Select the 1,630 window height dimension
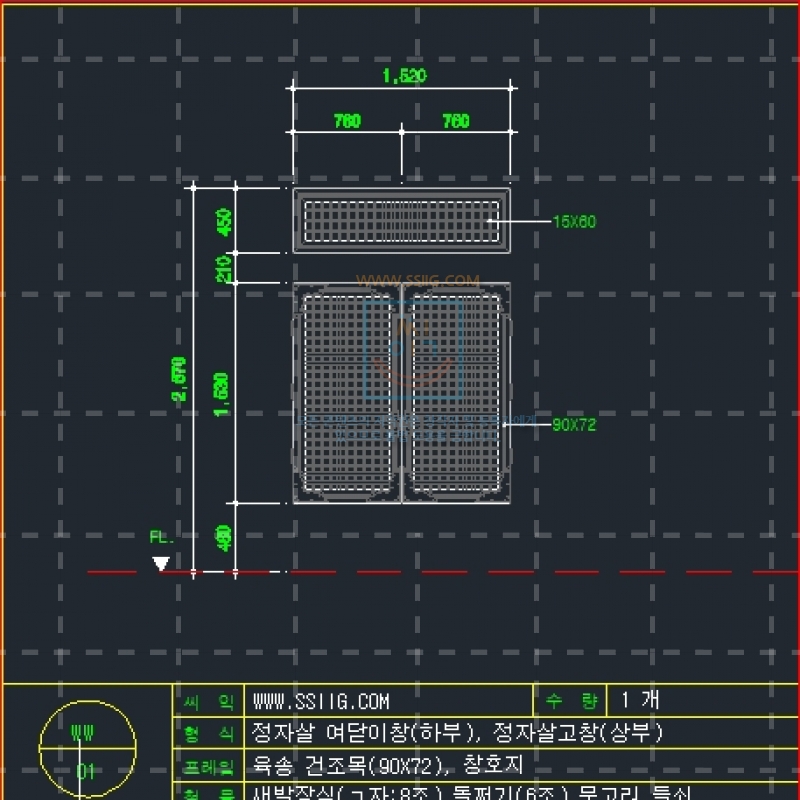800x800 pixels. coord(224,393)
